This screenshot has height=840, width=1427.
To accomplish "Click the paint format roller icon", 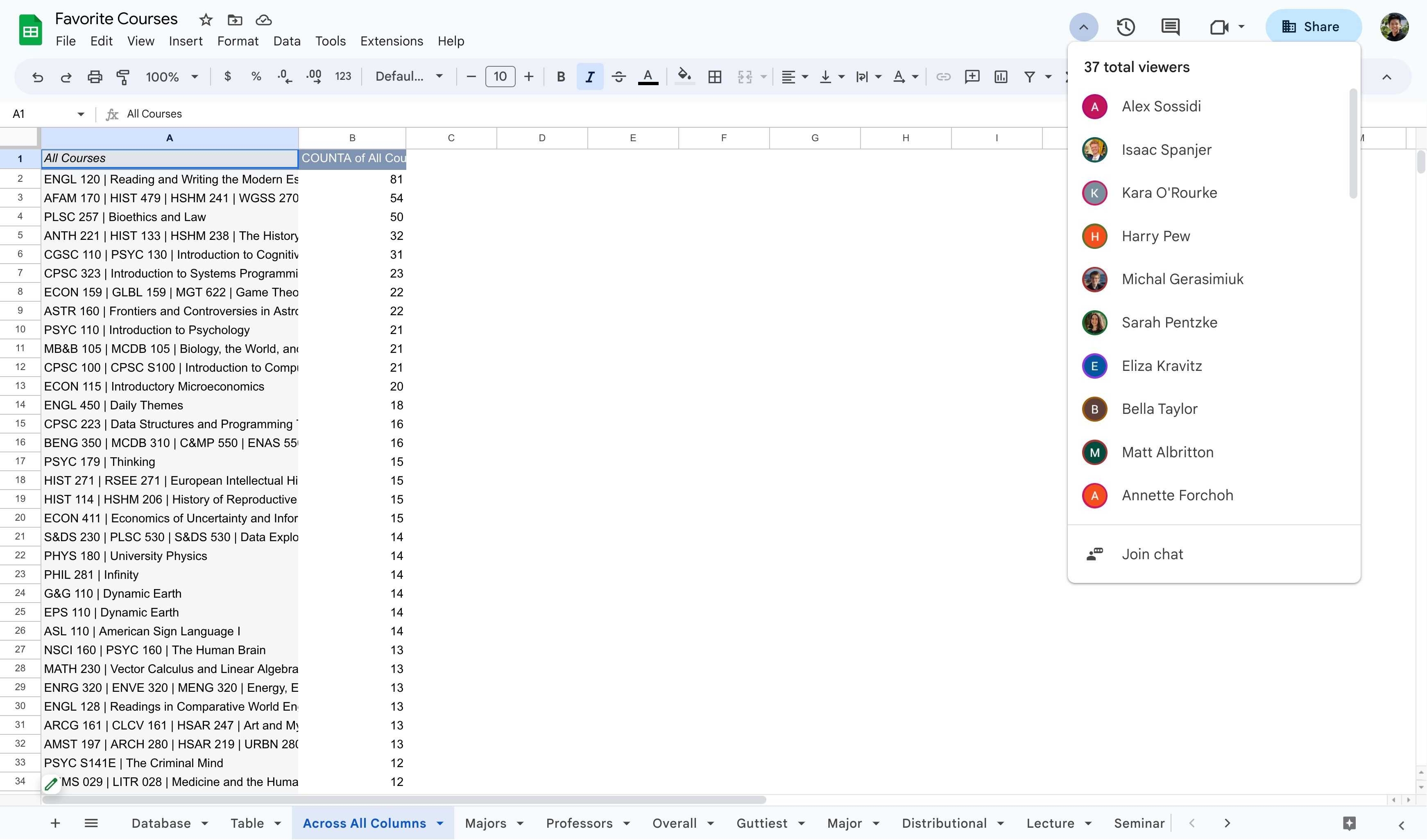I will [x=123, y=77].
